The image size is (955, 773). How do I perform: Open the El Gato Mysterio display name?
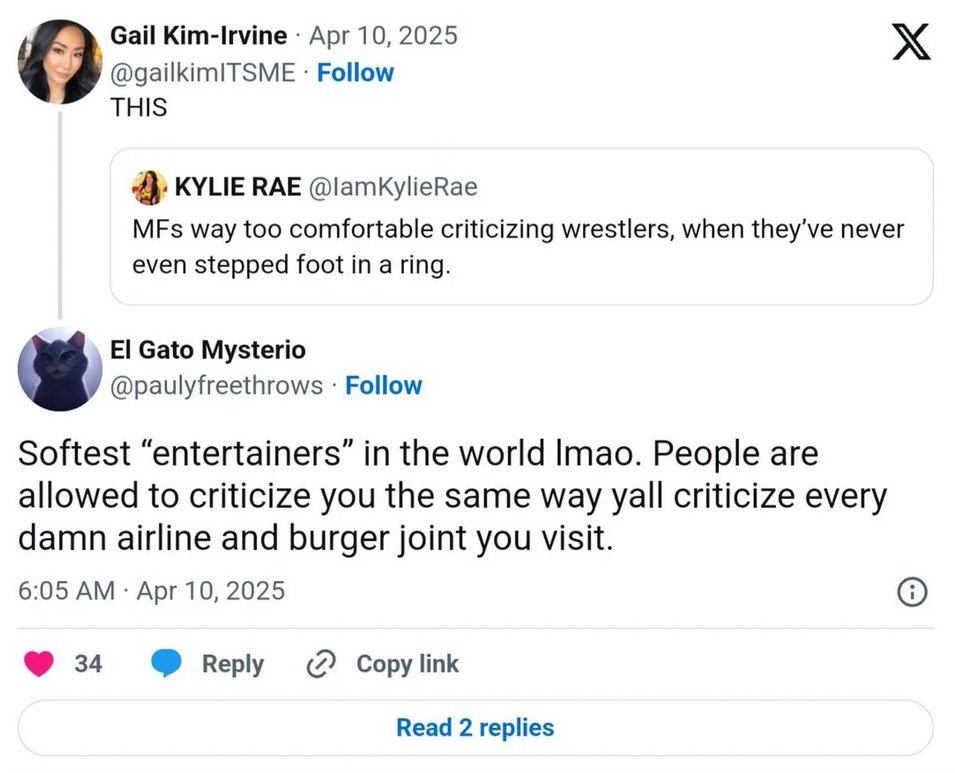(x=208, y=350)
